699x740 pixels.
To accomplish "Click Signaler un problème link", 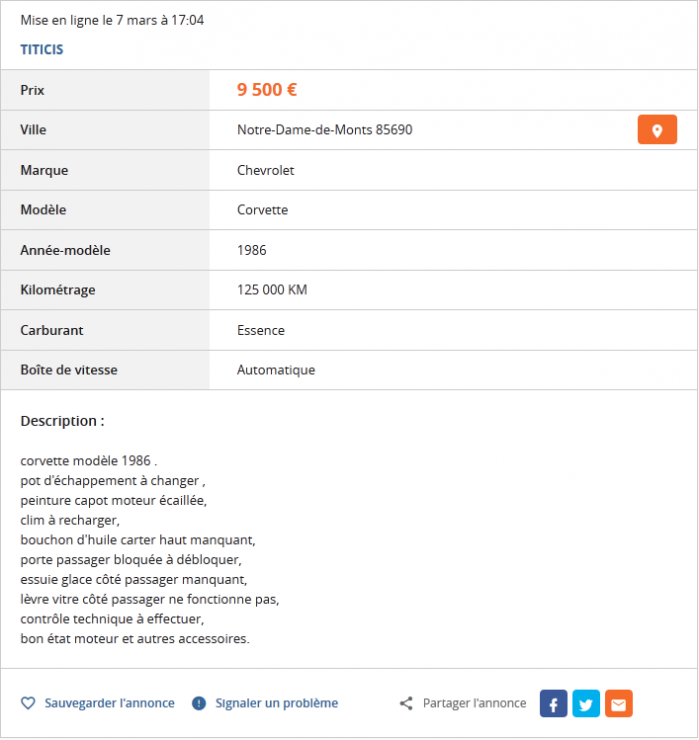I will pyautogui.click(x=277, y=703).
